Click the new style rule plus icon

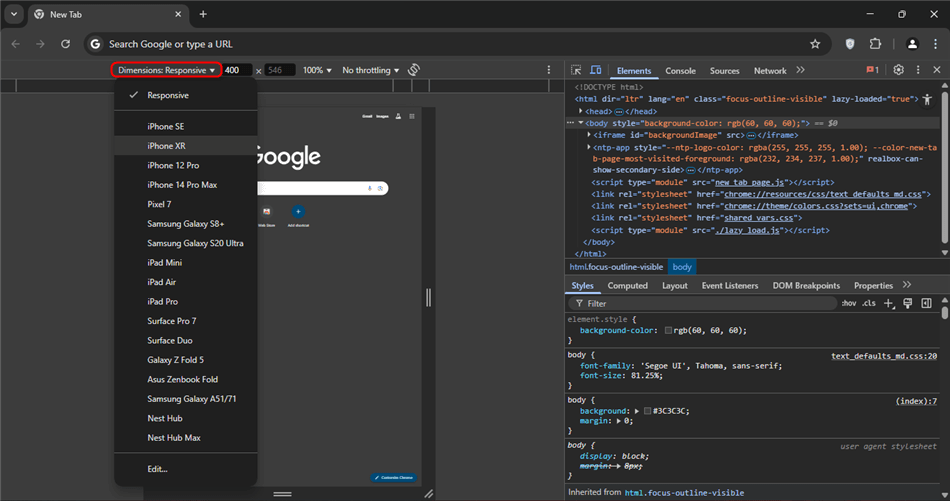point(889,303)
